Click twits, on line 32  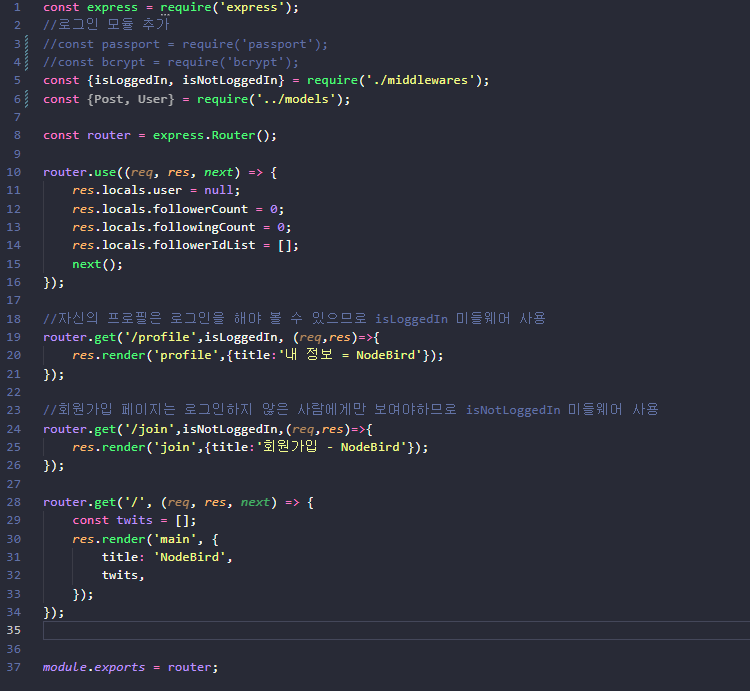(123, 575)
